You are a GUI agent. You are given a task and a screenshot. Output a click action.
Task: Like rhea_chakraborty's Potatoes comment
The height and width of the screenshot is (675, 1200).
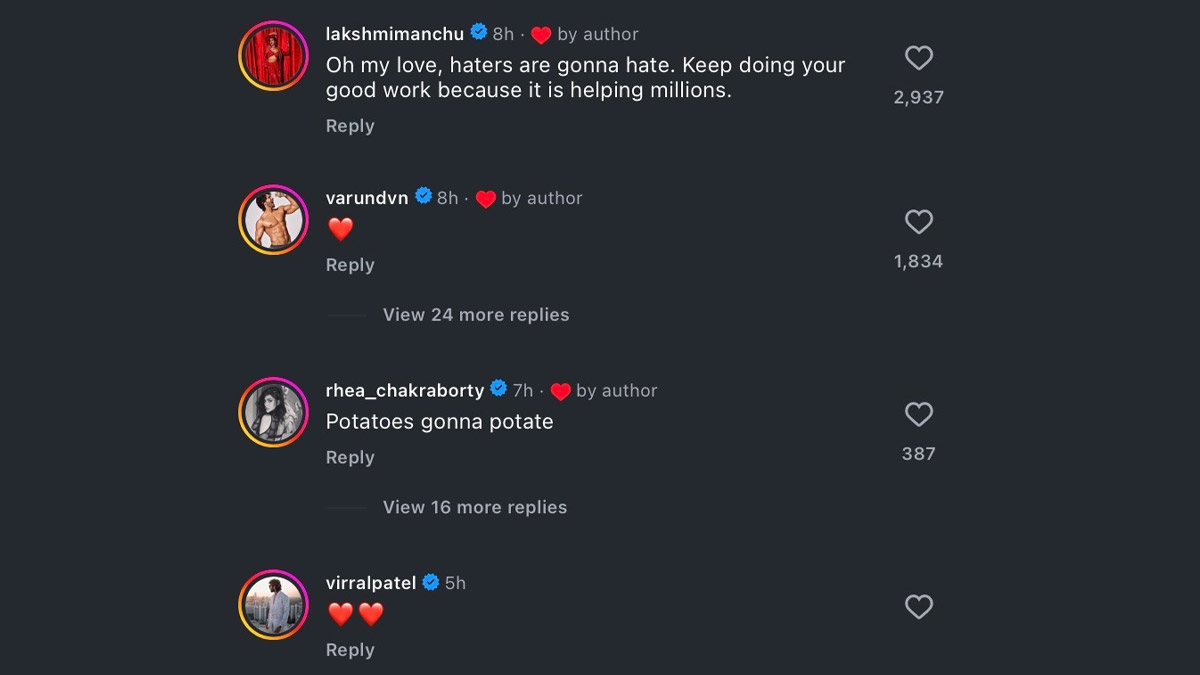point(918,414)
